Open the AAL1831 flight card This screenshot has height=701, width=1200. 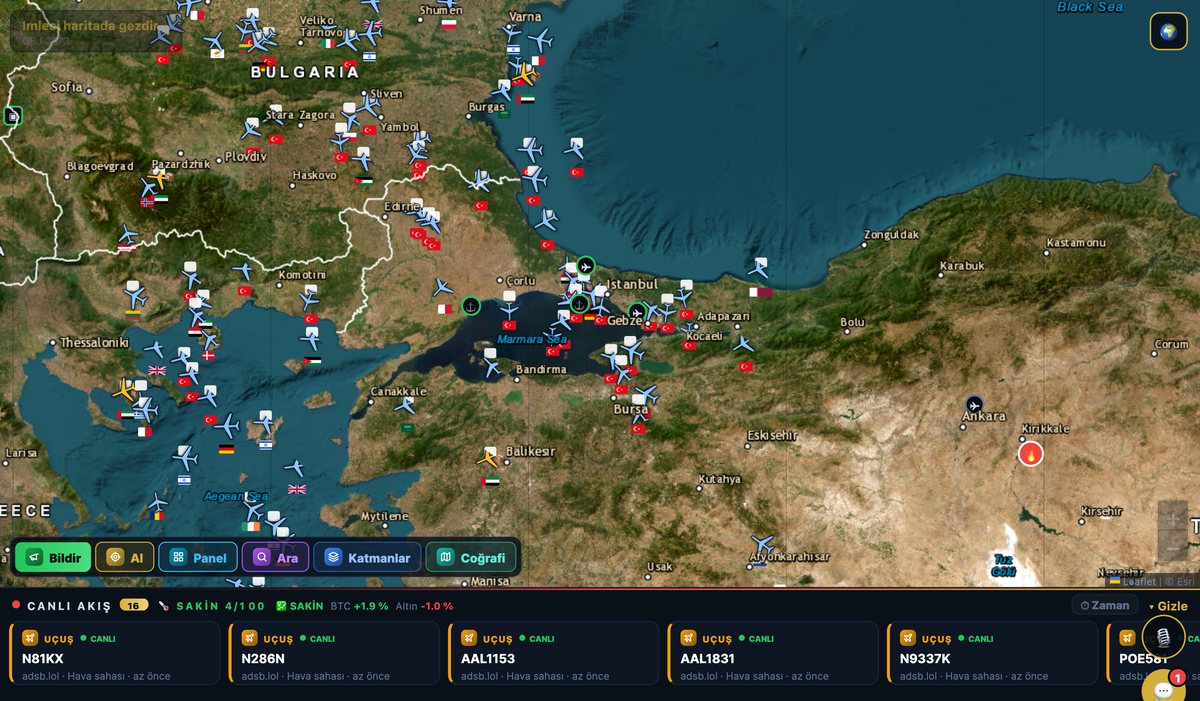click(774, 653)
